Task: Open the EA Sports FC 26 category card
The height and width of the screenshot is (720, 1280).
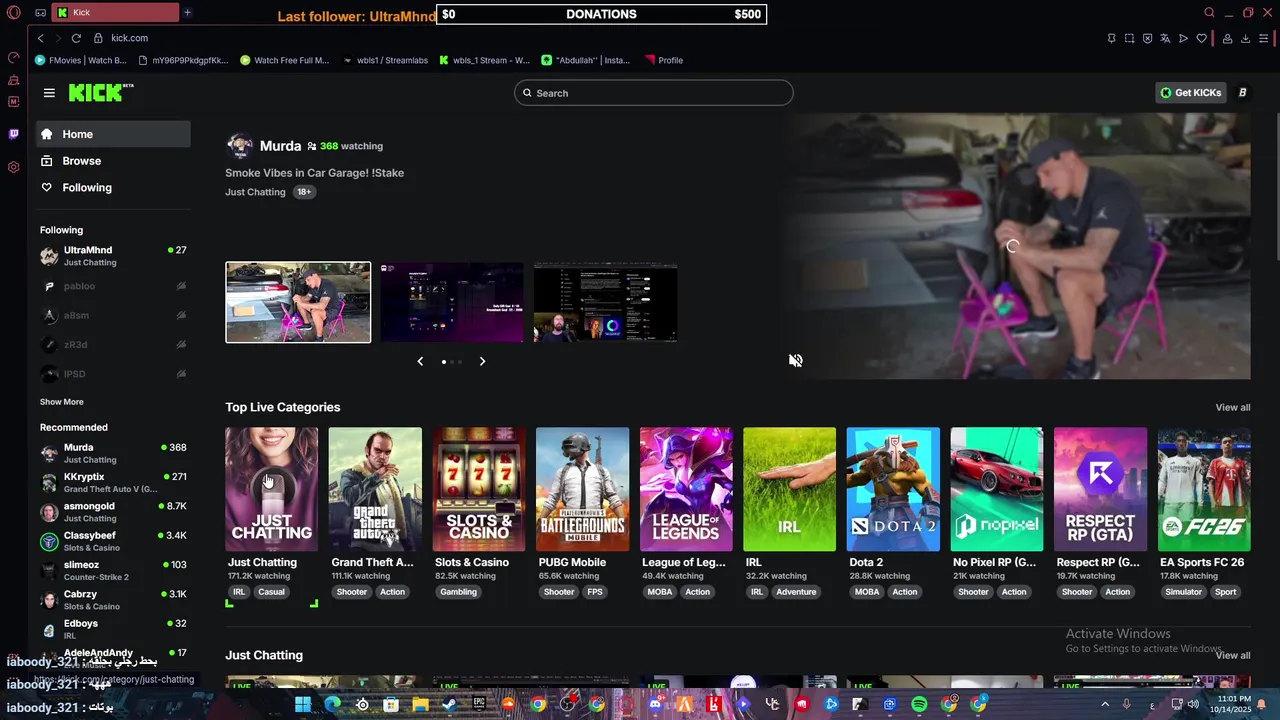Action: (1204, 490)
